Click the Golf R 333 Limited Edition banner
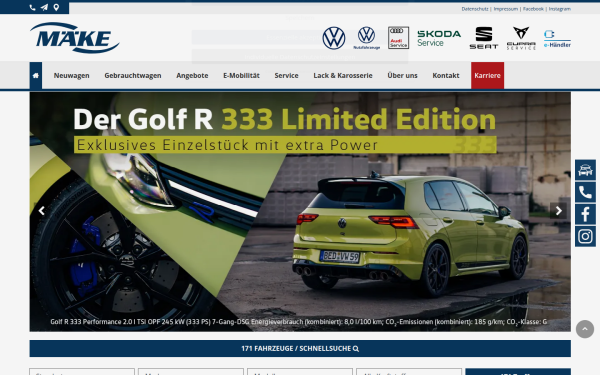Viewport: 600px width, 375px height. (300, 212)
